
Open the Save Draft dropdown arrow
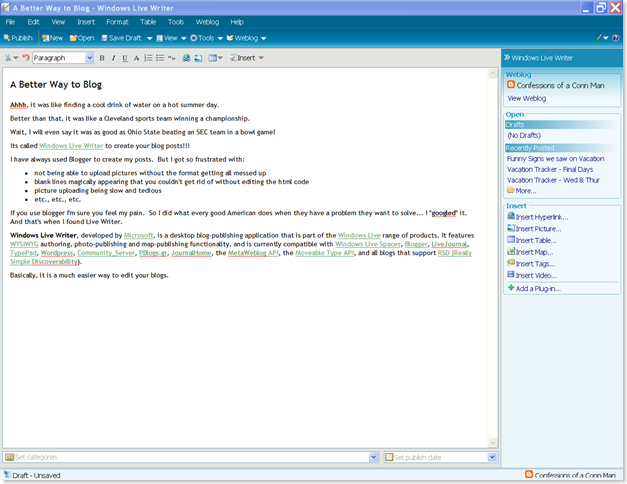[150, 38]
